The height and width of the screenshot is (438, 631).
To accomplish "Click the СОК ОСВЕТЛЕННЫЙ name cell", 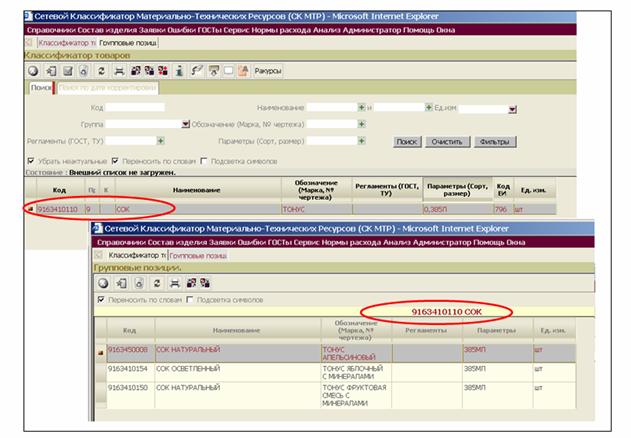I will tap(237, 372).
